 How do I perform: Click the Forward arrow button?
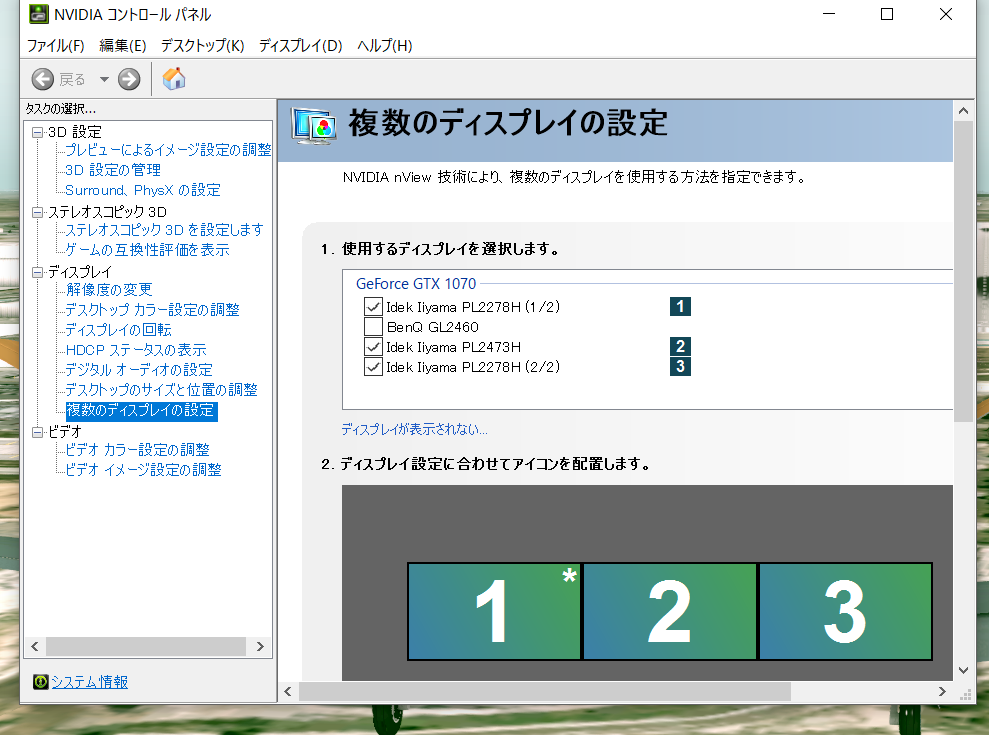point(129,79)
